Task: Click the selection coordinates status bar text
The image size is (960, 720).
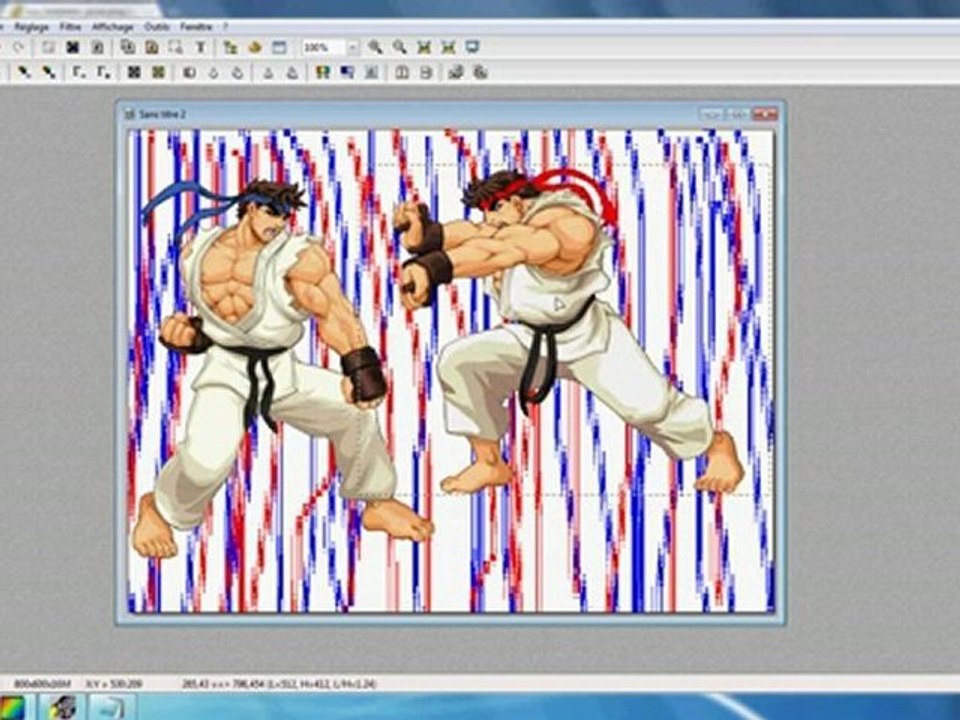Action: [279, 683]
